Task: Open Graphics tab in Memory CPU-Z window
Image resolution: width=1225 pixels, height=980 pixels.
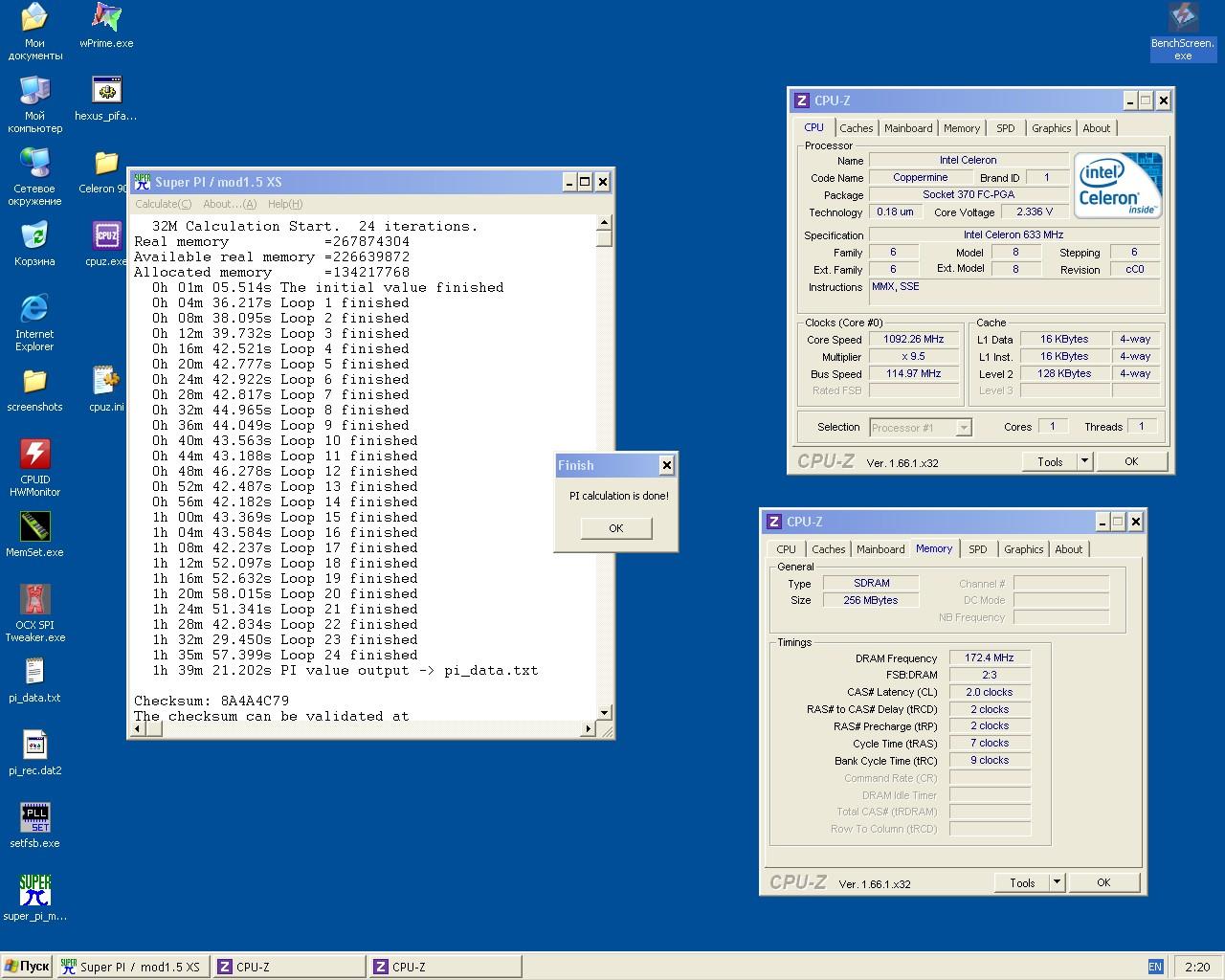Action: [x=1024, y=549]
